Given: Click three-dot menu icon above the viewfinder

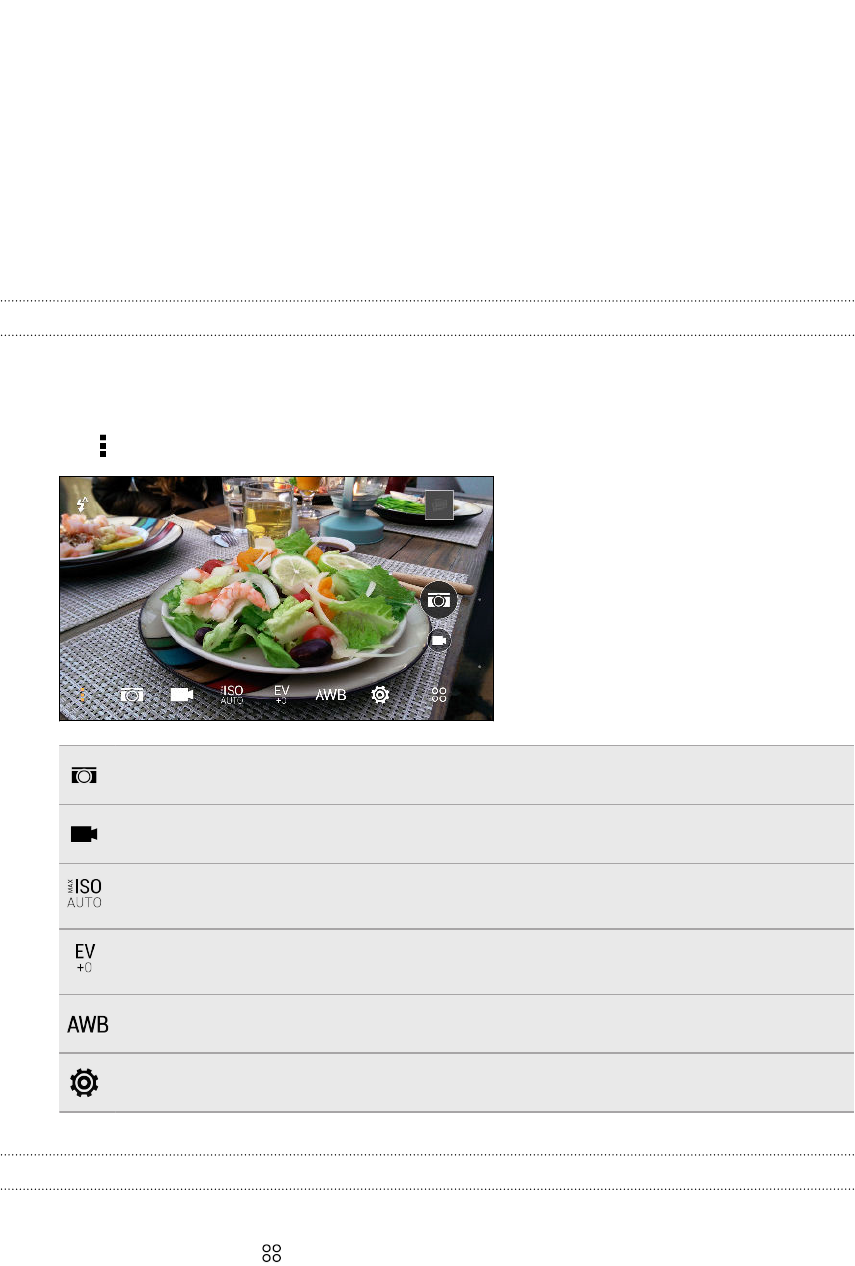Looking at the screenshot, I should point(102,446).
